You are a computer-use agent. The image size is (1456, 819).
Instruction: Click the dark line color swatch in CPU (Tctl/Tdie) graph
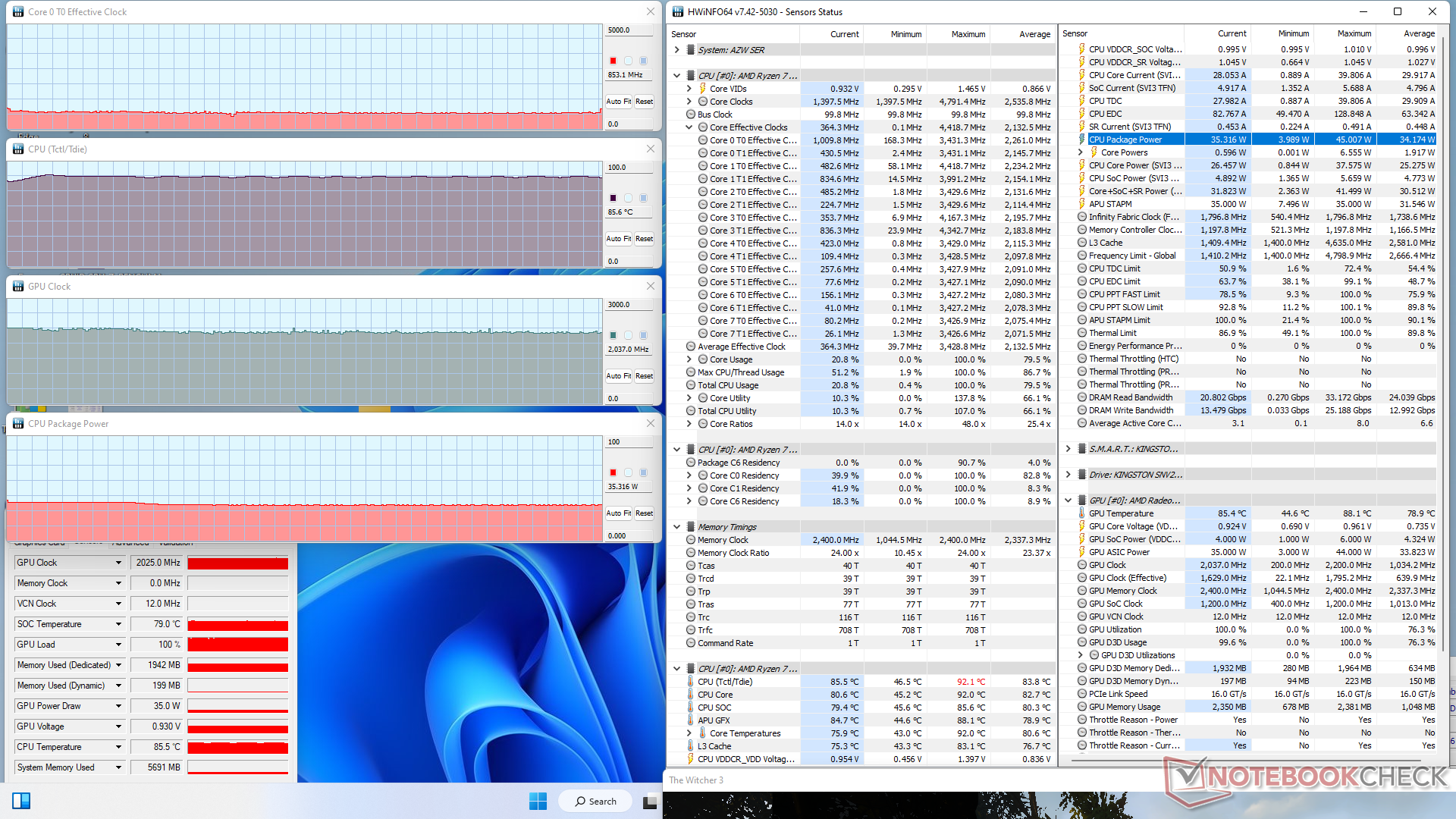pos(613,198)
